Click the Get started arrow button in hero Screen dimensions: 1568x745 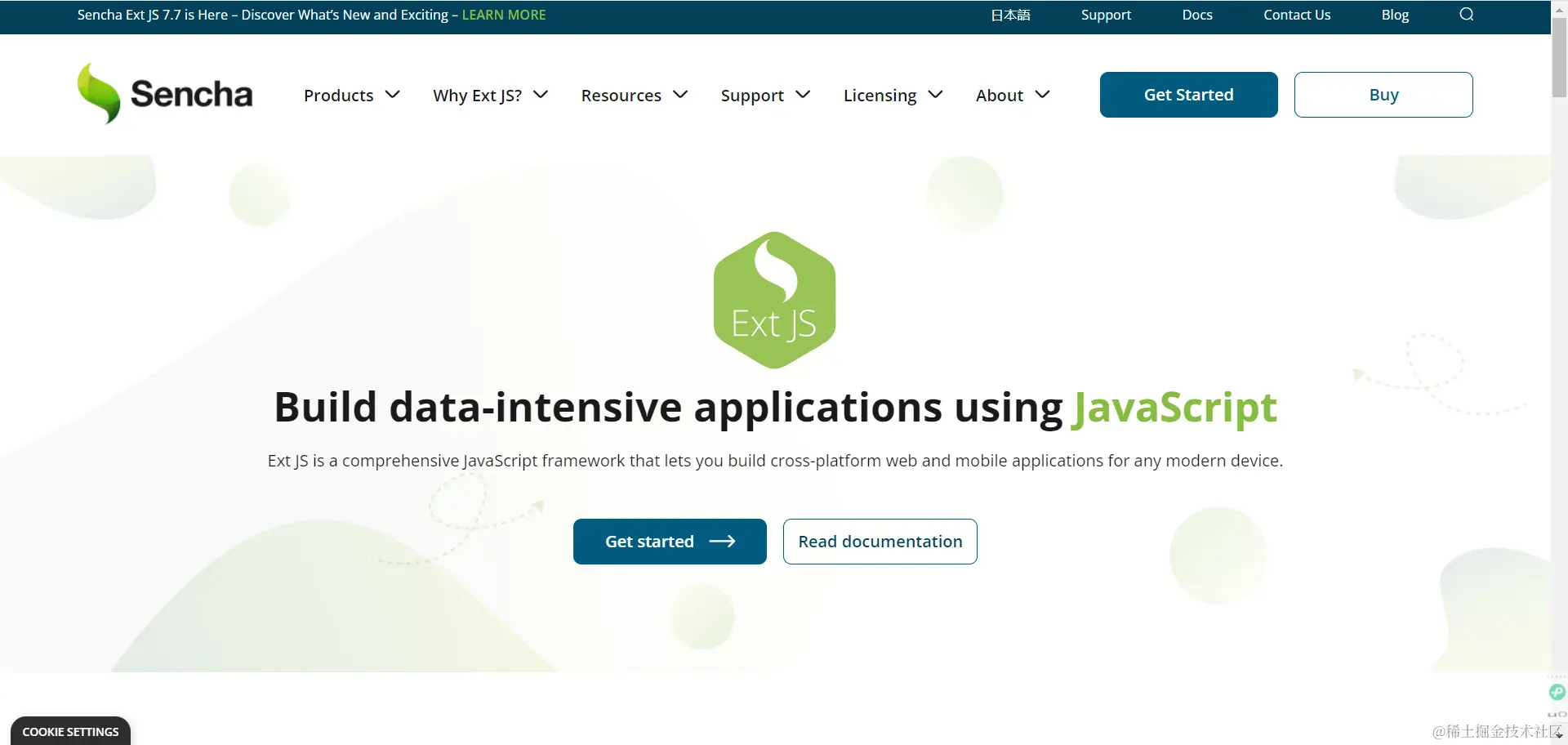coord(670,542)
